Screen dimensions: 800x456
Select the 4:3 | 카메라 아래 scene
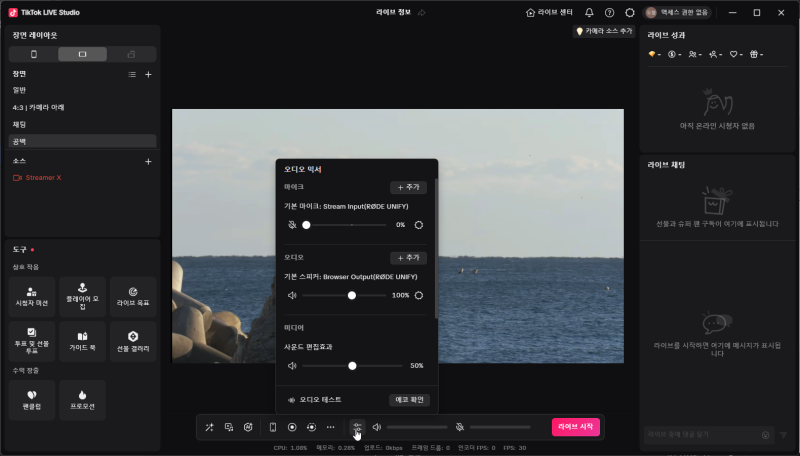tap(82, 108)
